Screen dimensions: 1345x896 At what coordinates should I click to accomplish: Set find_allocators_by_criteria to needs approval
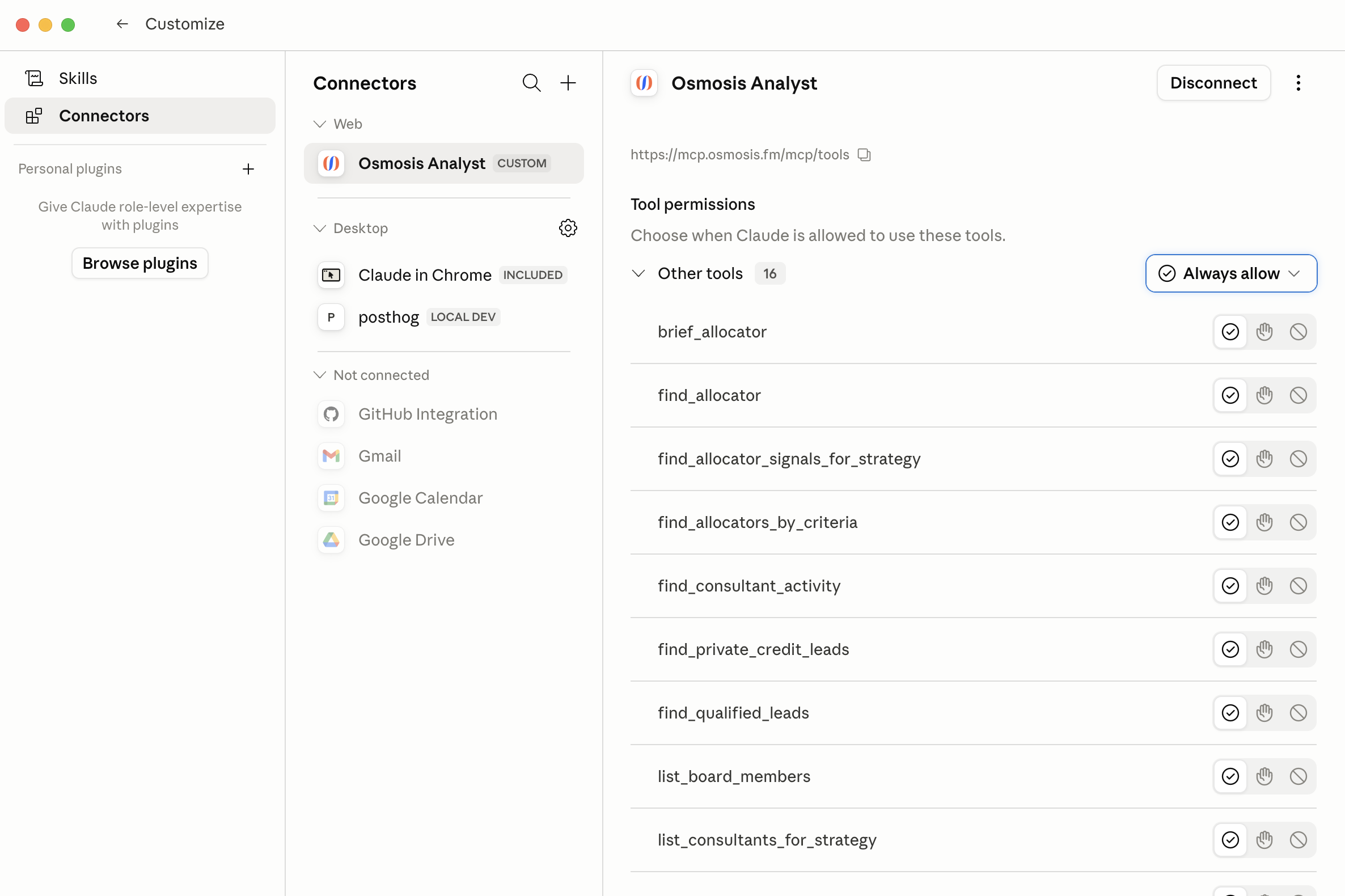pyautogui.click(x=1264, y=522)
